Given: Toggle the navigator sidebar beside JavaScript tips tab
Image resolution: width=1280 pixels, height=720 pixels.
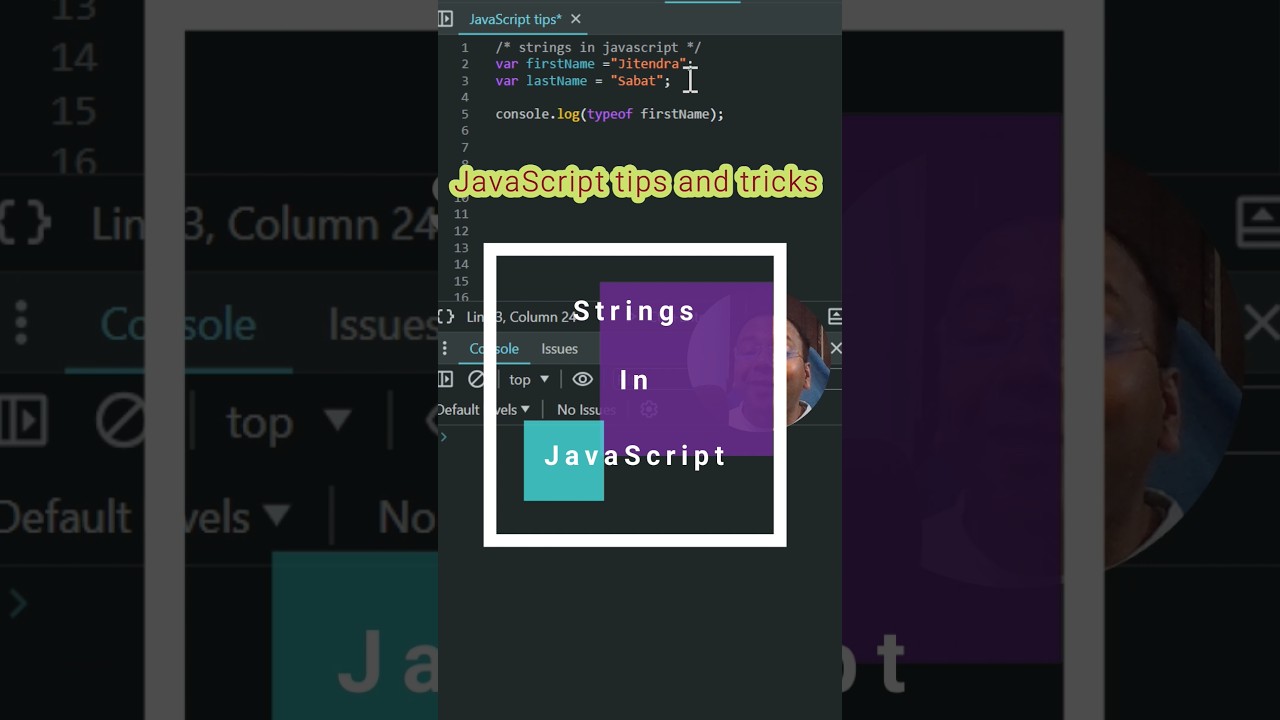Looking at the screenshot, I should click(x=446, y=19).
